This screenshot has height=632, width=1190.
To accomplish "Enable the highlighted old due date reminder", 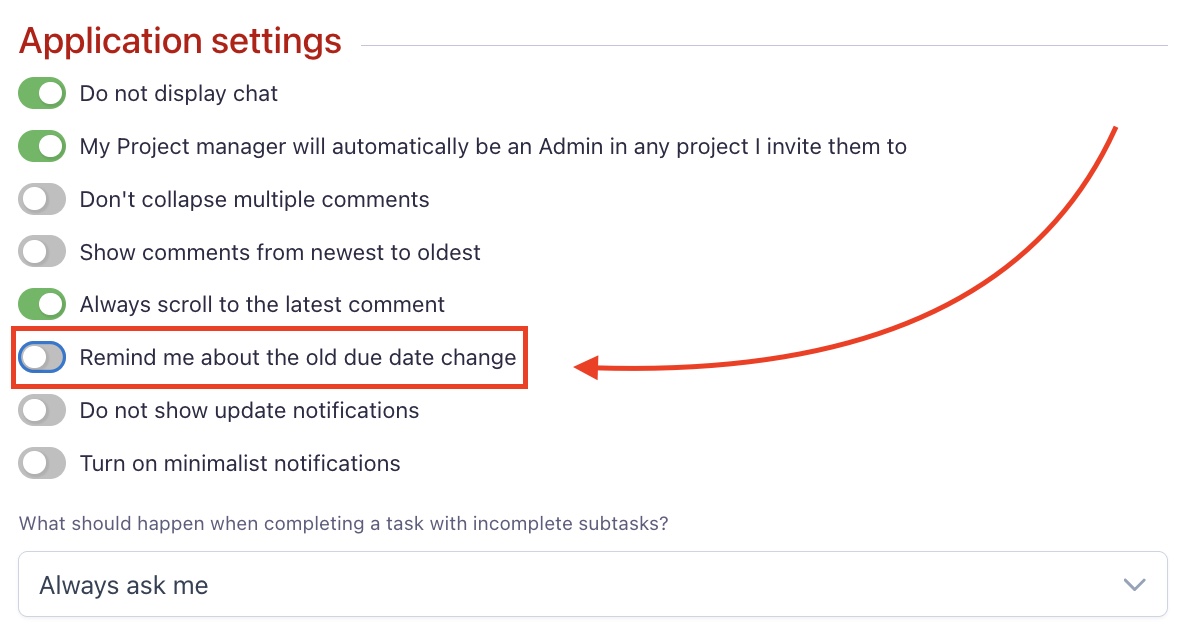I will (41, 357).
